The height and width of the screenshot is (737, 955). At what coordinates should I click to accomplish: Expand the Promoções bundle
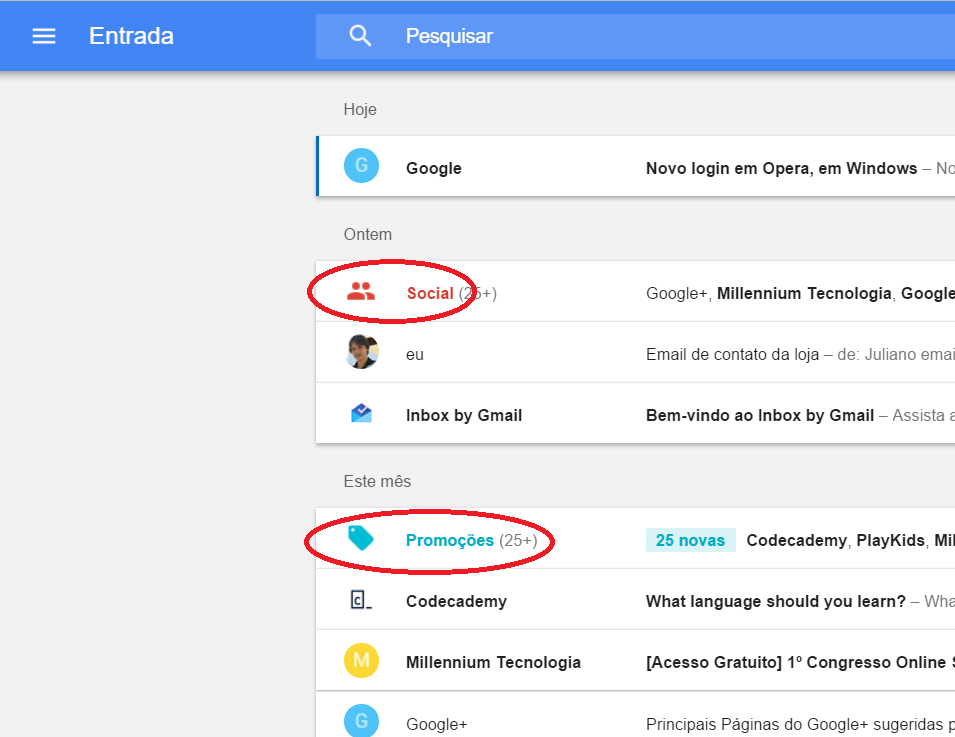[635, 538]
